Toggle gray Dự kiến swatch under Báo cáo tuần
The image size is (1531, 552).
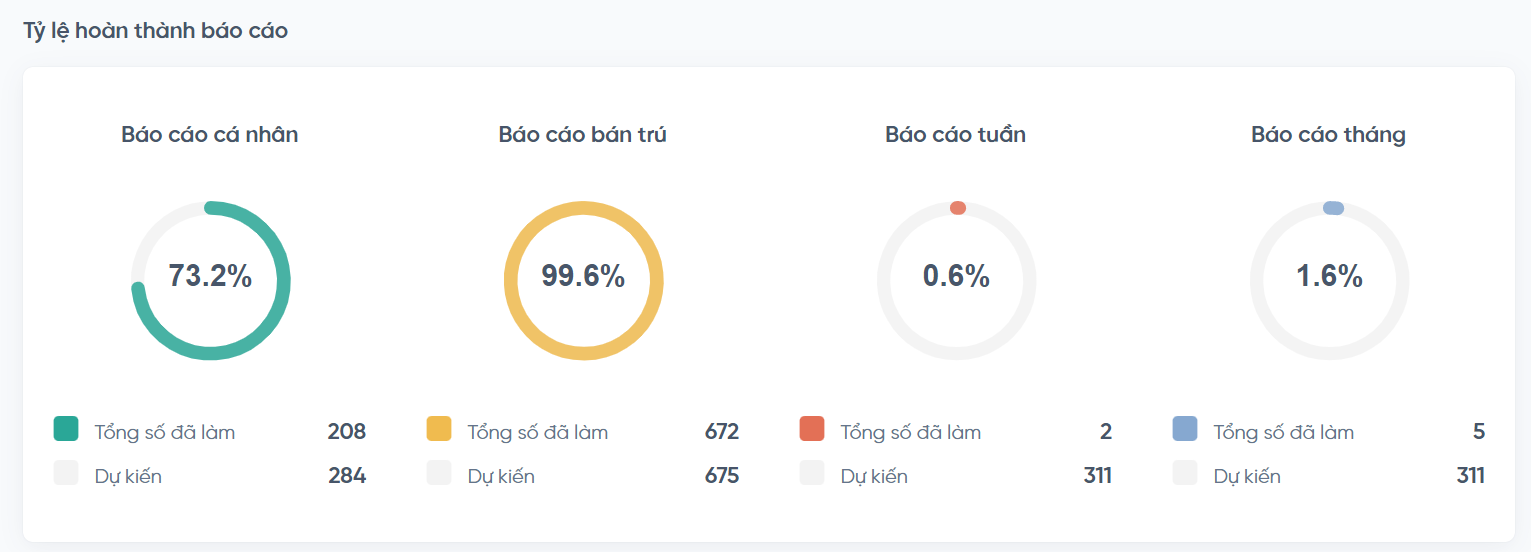pos(812,473)
